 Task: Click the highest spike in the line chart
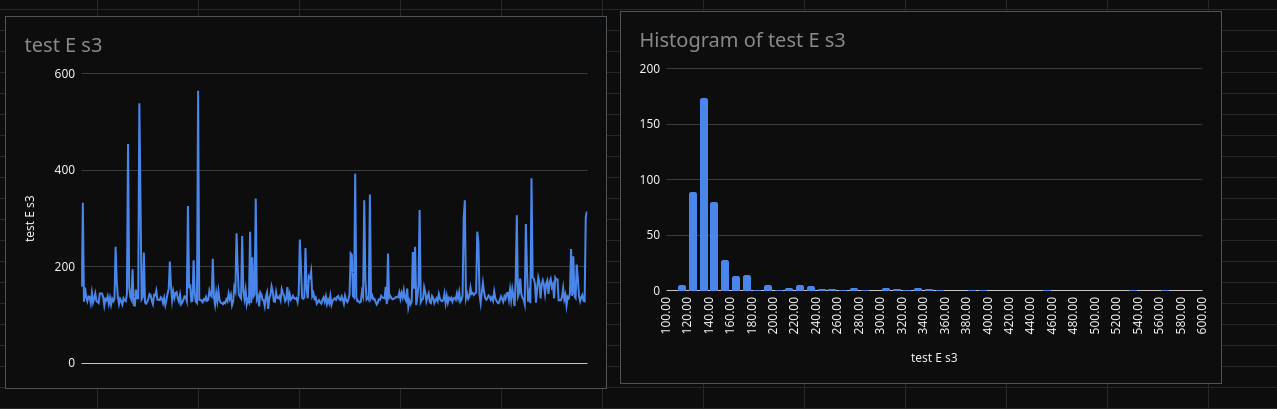pos(198,93)
